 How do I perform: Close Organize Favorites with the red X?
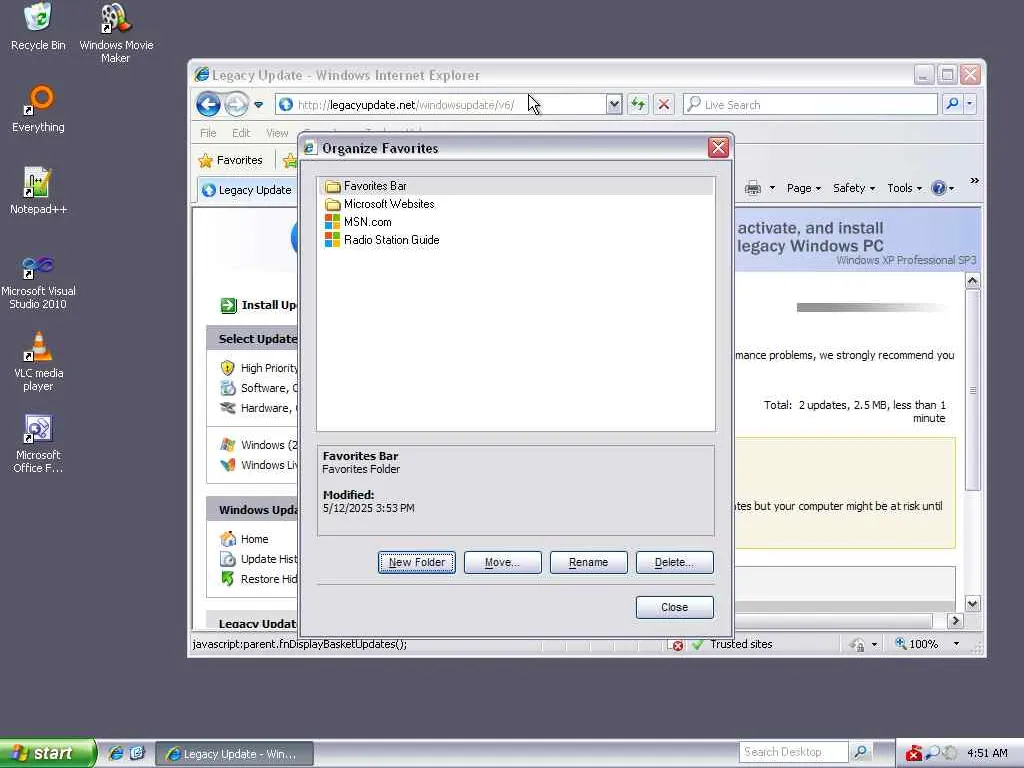718,148
